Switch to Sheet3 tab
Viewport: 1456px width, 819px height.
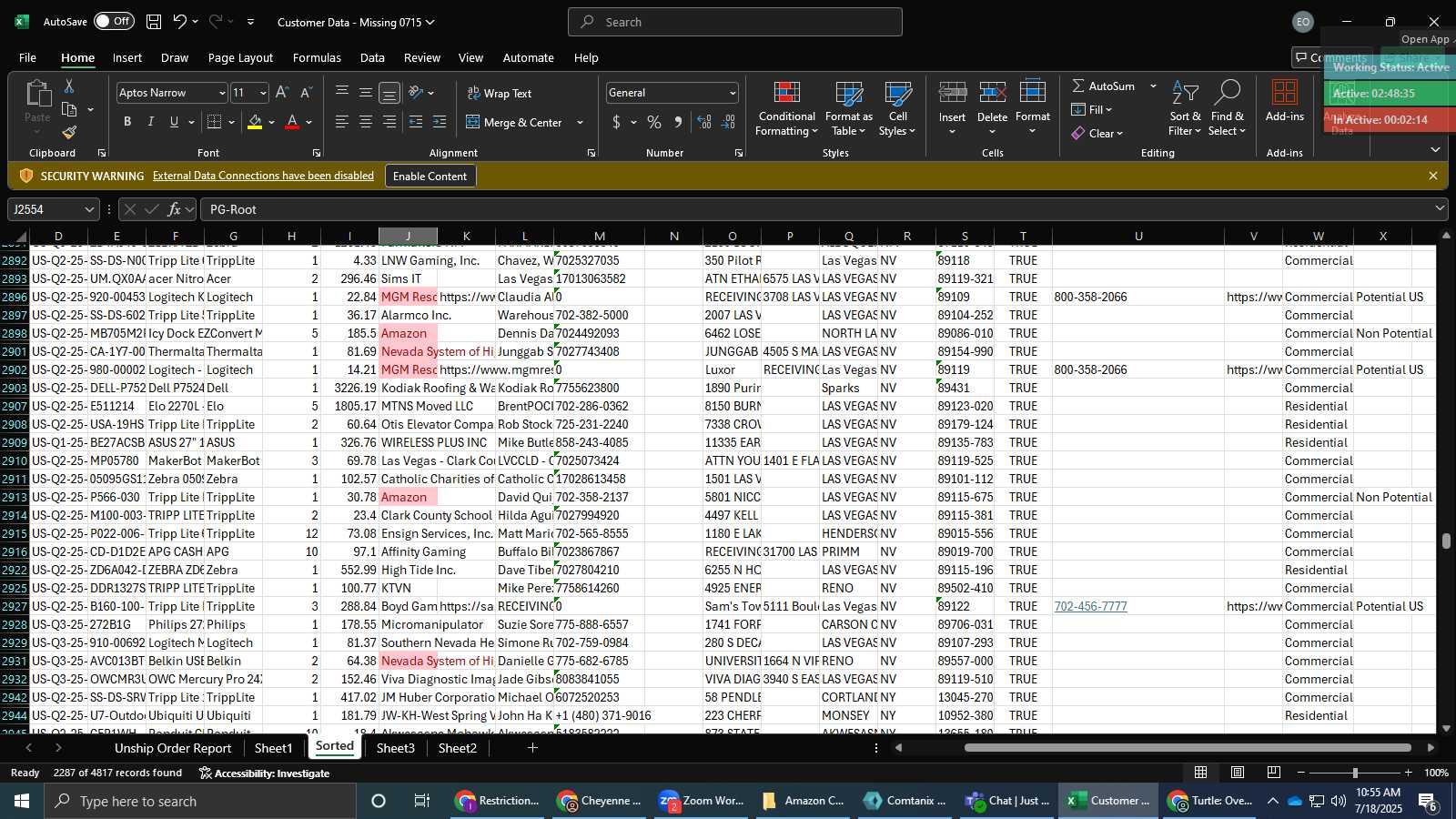pyautogui.click(x=395, y=748)
